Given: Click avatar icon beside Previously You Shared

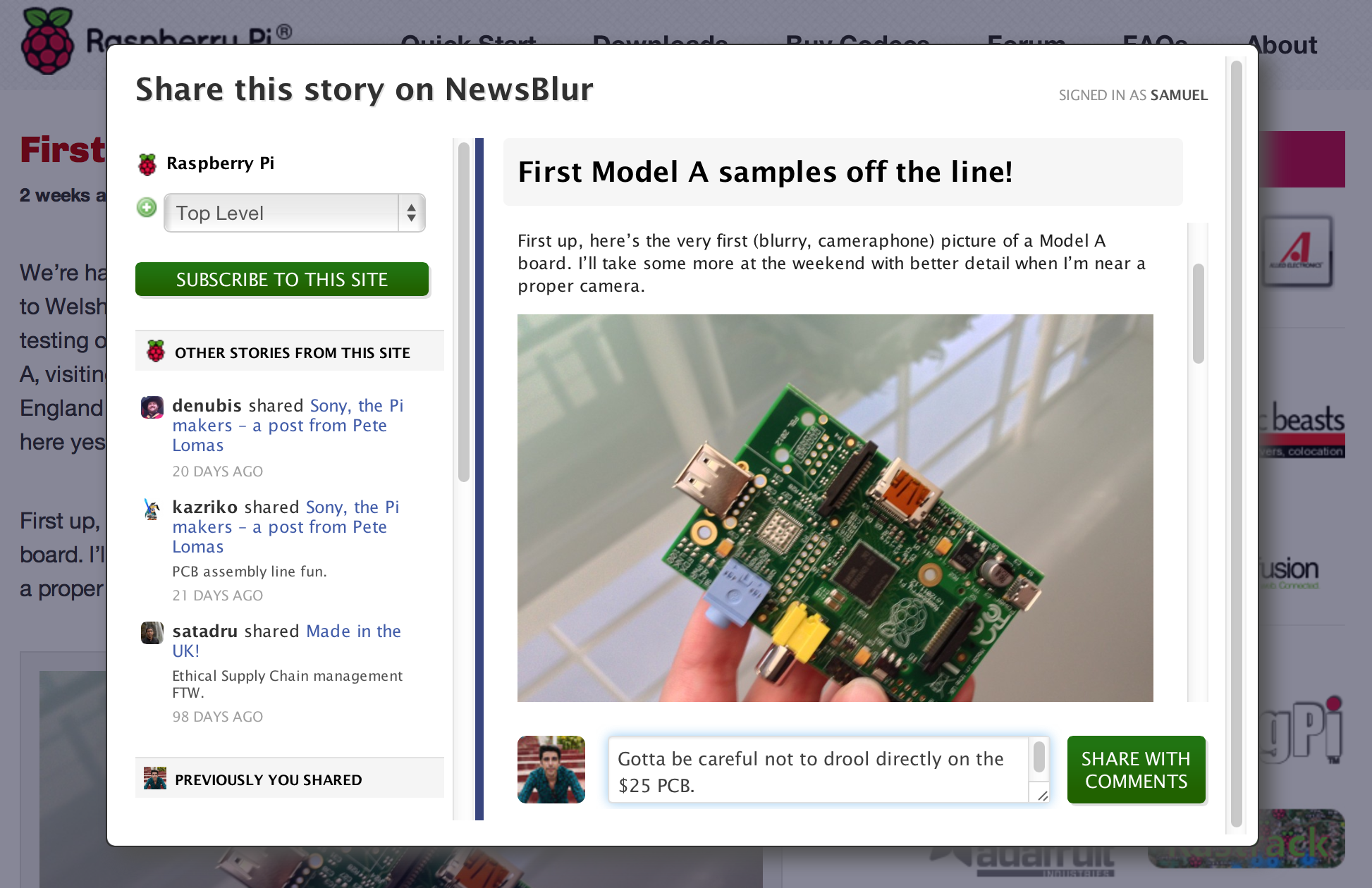Looking at the screenshot, I should pos(154,778).
